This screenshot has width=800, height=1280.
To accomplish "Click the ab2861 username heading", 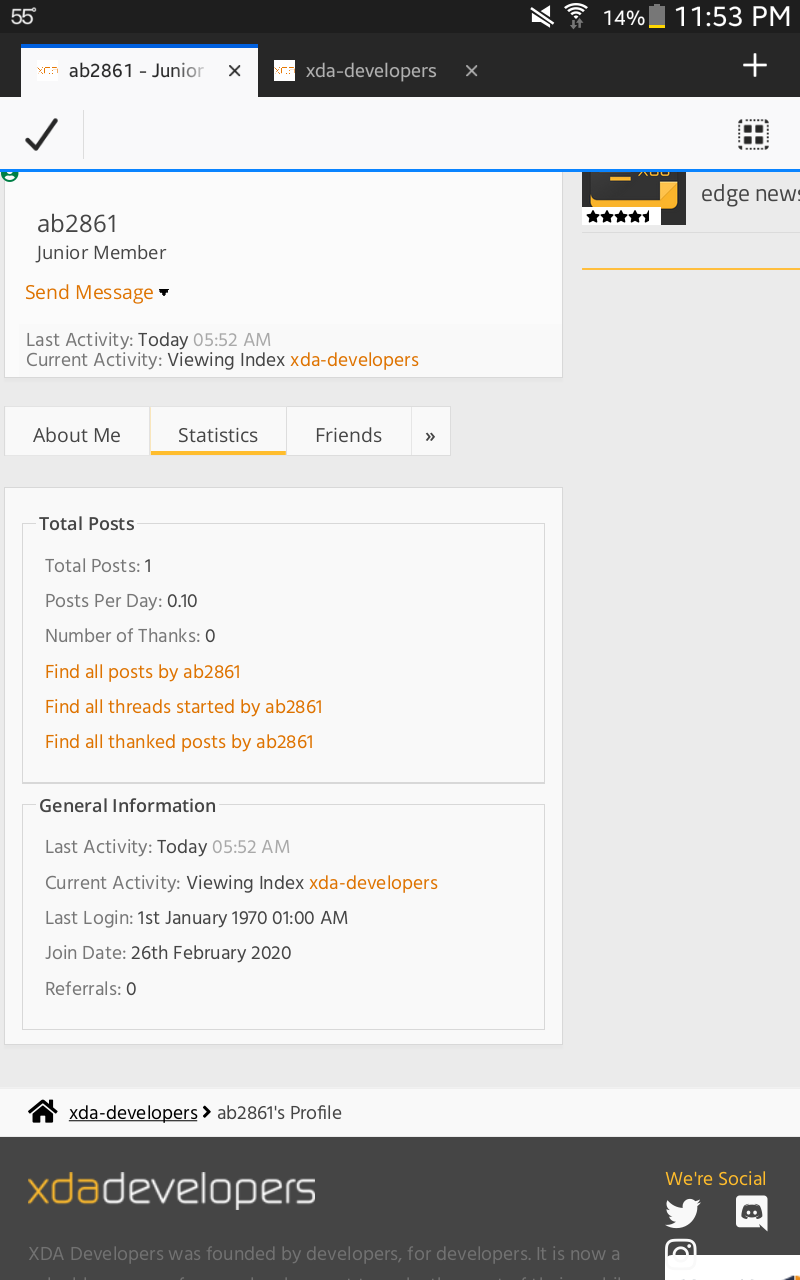I will pyautogui.click(x=77, y=223).
